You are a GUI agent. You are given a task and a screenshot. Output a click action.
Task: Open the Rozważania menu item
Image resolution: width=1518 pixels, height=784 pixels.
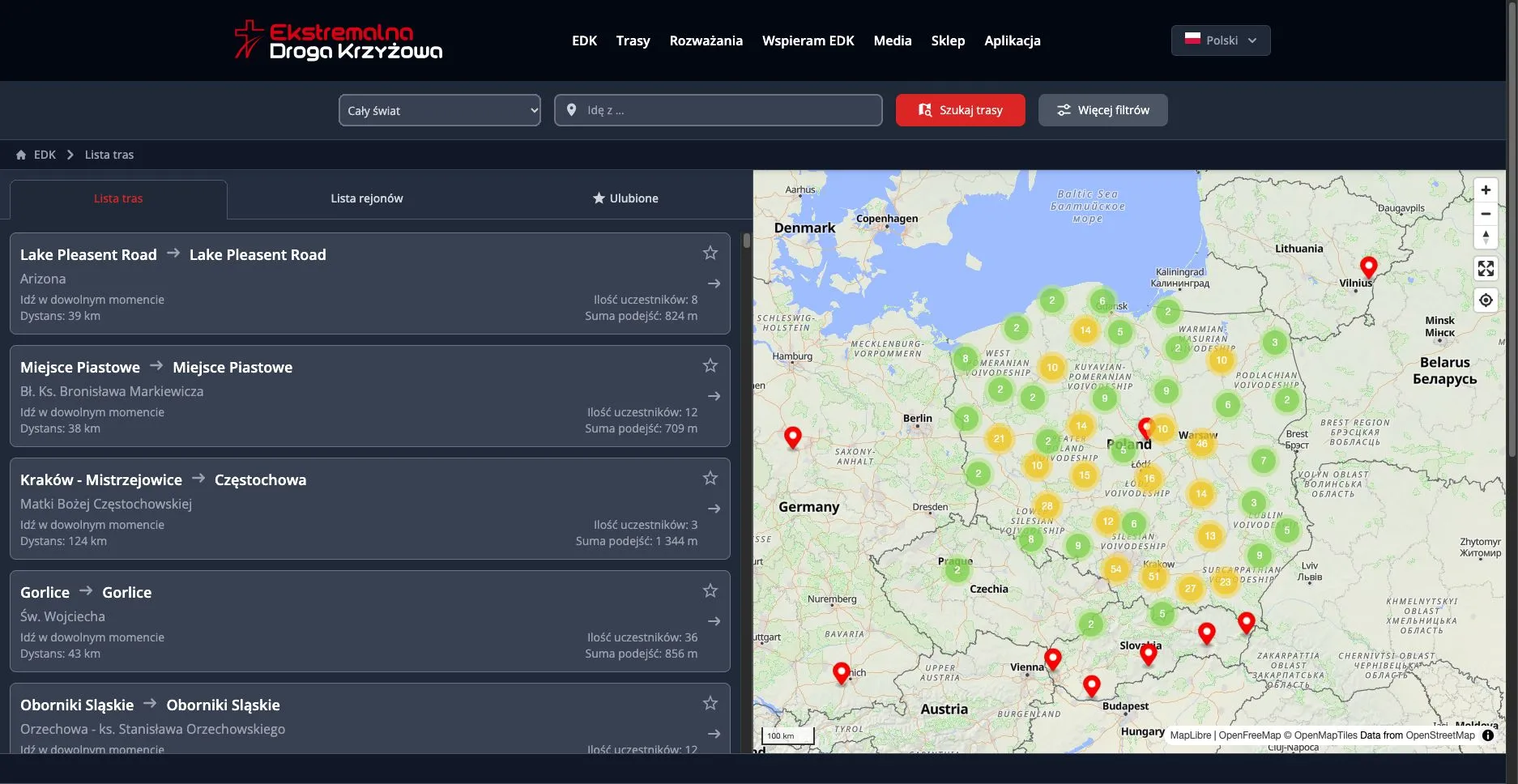(706, 40)
